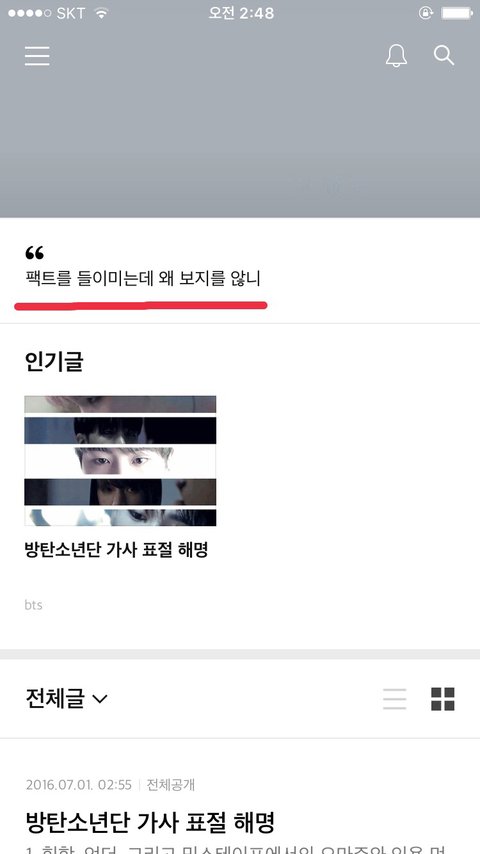This screenshot has width=480, height=854.
Task: Tap the Wi-Fi status icon
Action: pos(101,14)
